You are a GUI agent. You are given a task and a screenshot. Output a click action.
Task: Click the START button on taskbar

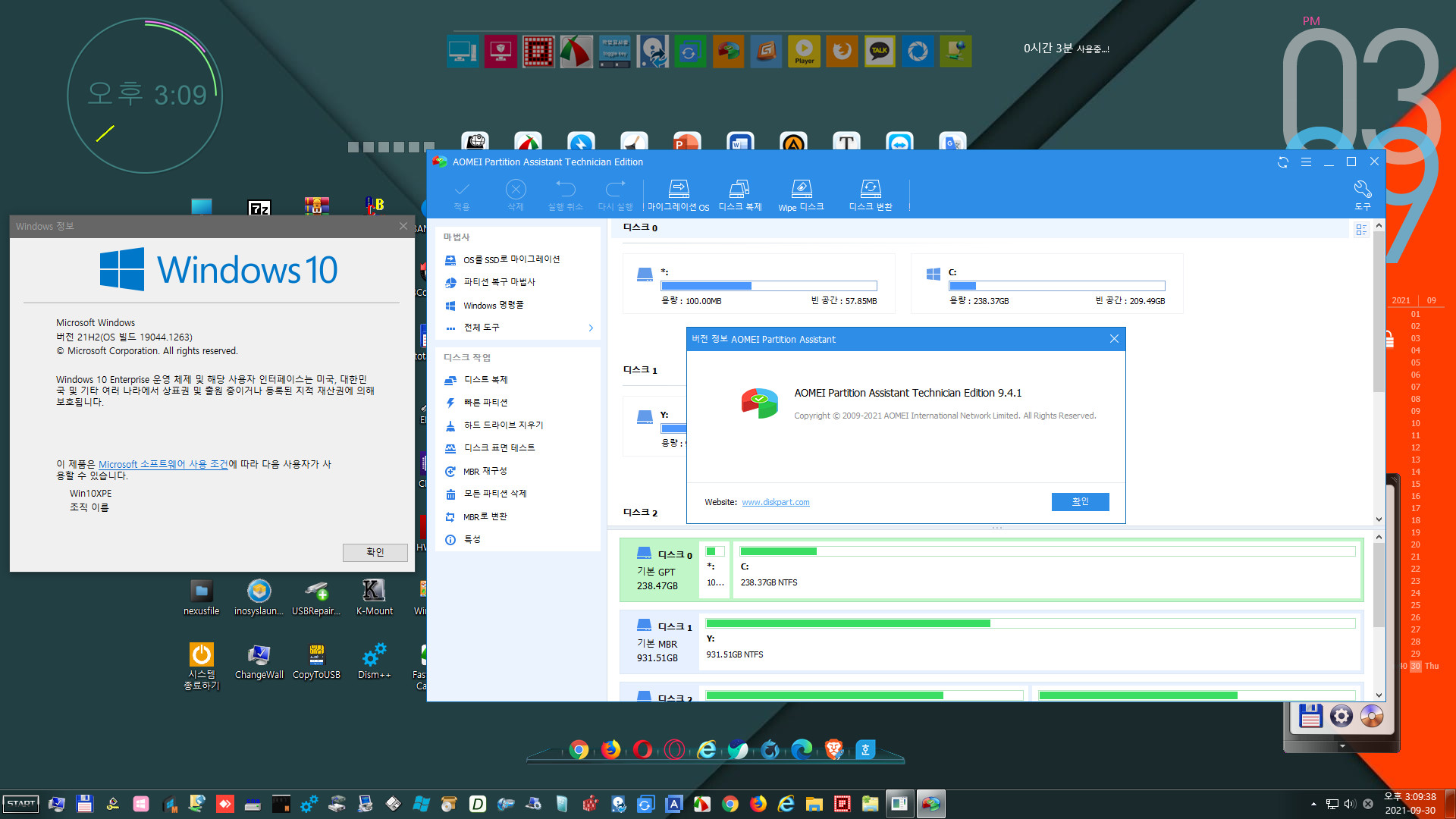(21, 804)
